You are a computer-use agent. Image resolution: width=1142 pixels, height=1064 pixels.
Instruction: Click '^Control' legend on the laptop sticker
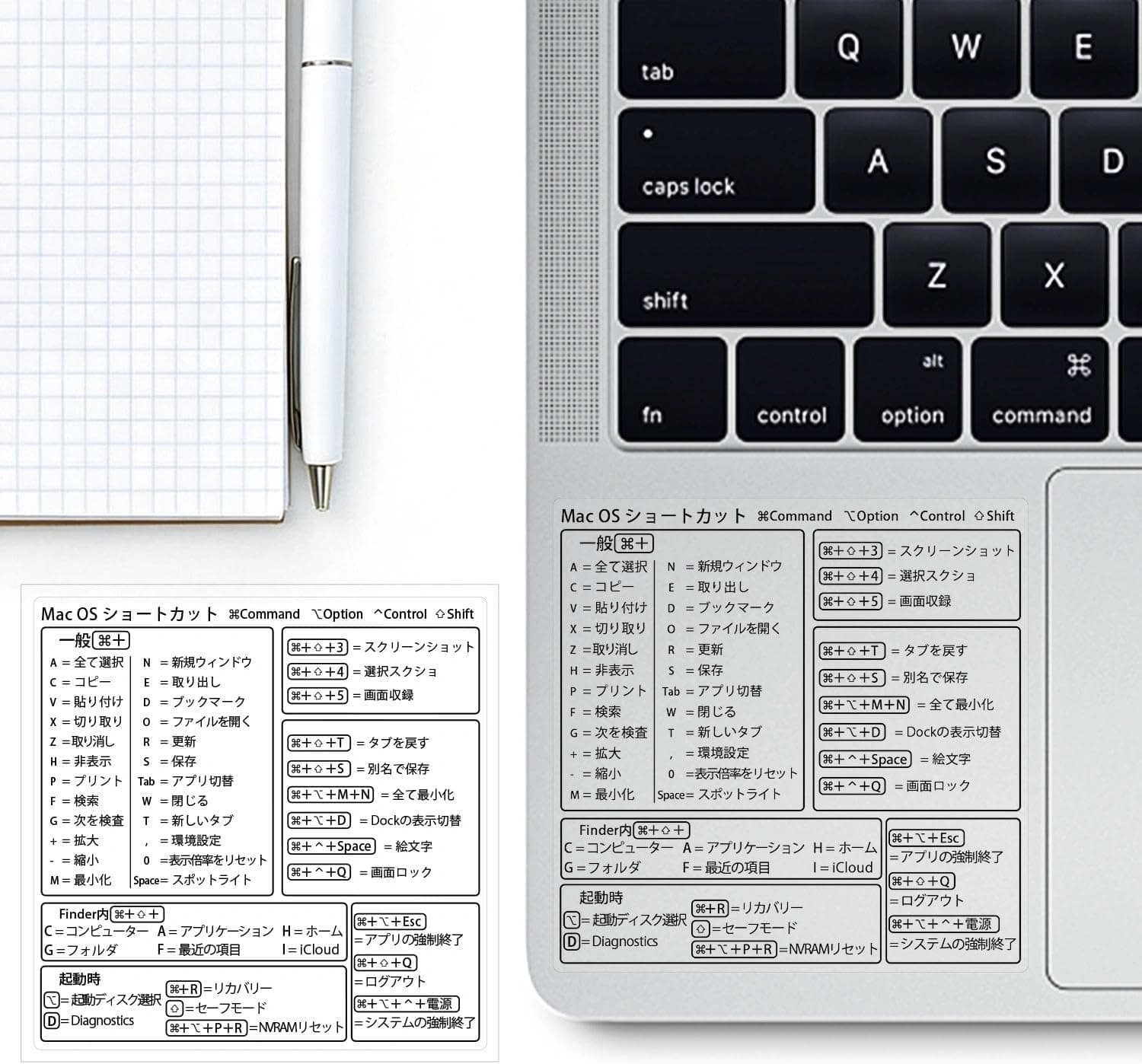937,516
